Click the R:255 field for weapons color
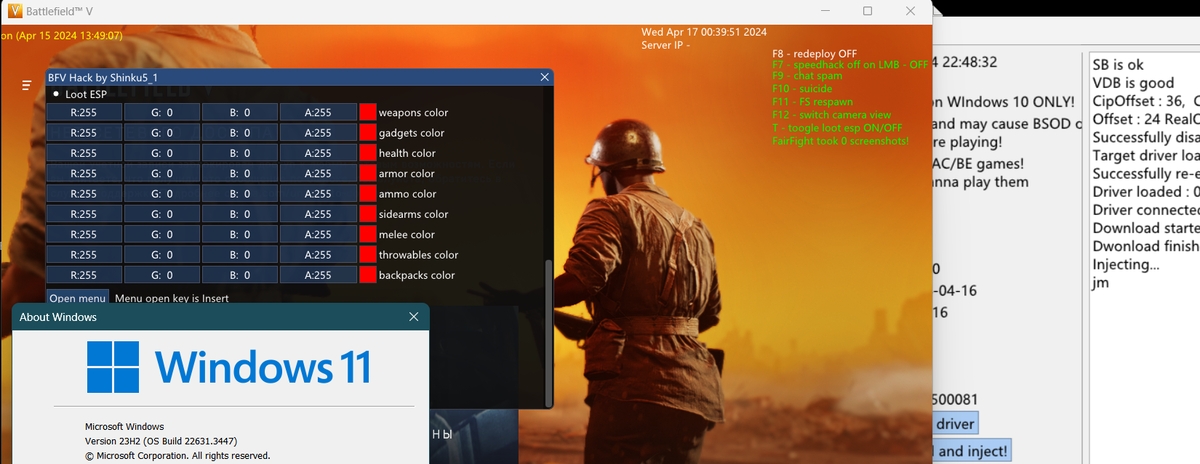This screenshot has height=464, width=1200. coord(84,113)
